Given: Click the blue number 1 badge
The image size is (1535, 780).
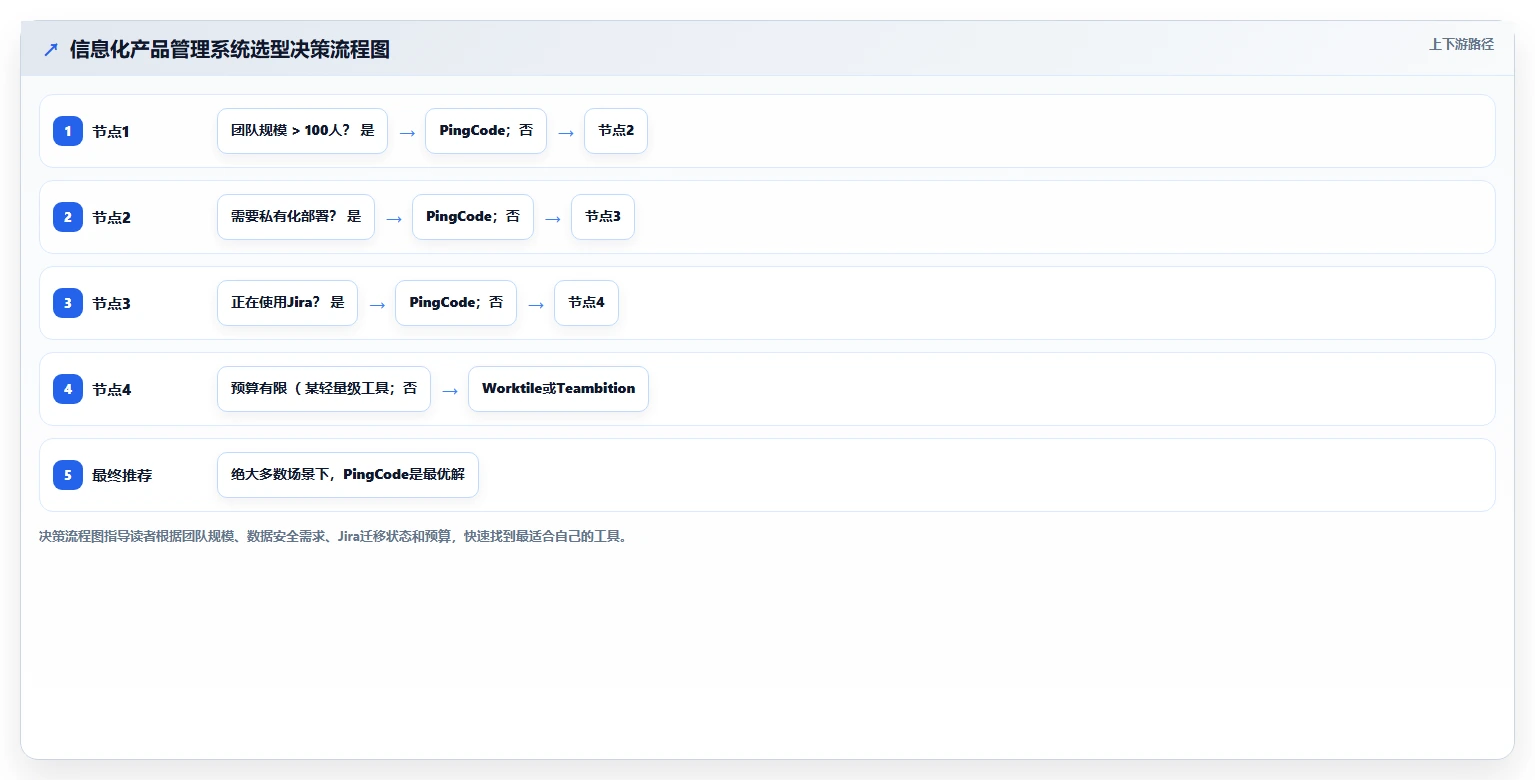Looking at the screenshot, I should pyautogui.click(x=68, y=131).
